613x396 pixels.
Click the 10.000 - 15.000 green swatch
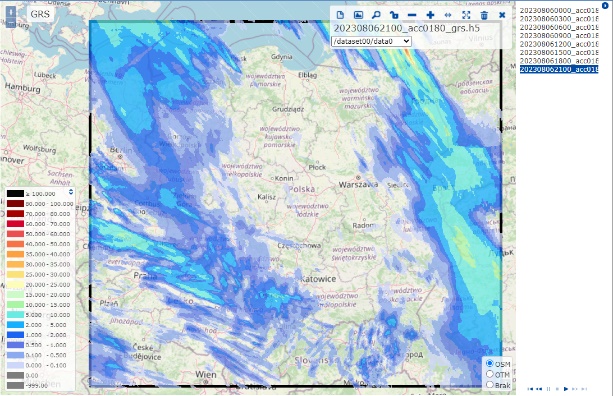tap(15, 305)
